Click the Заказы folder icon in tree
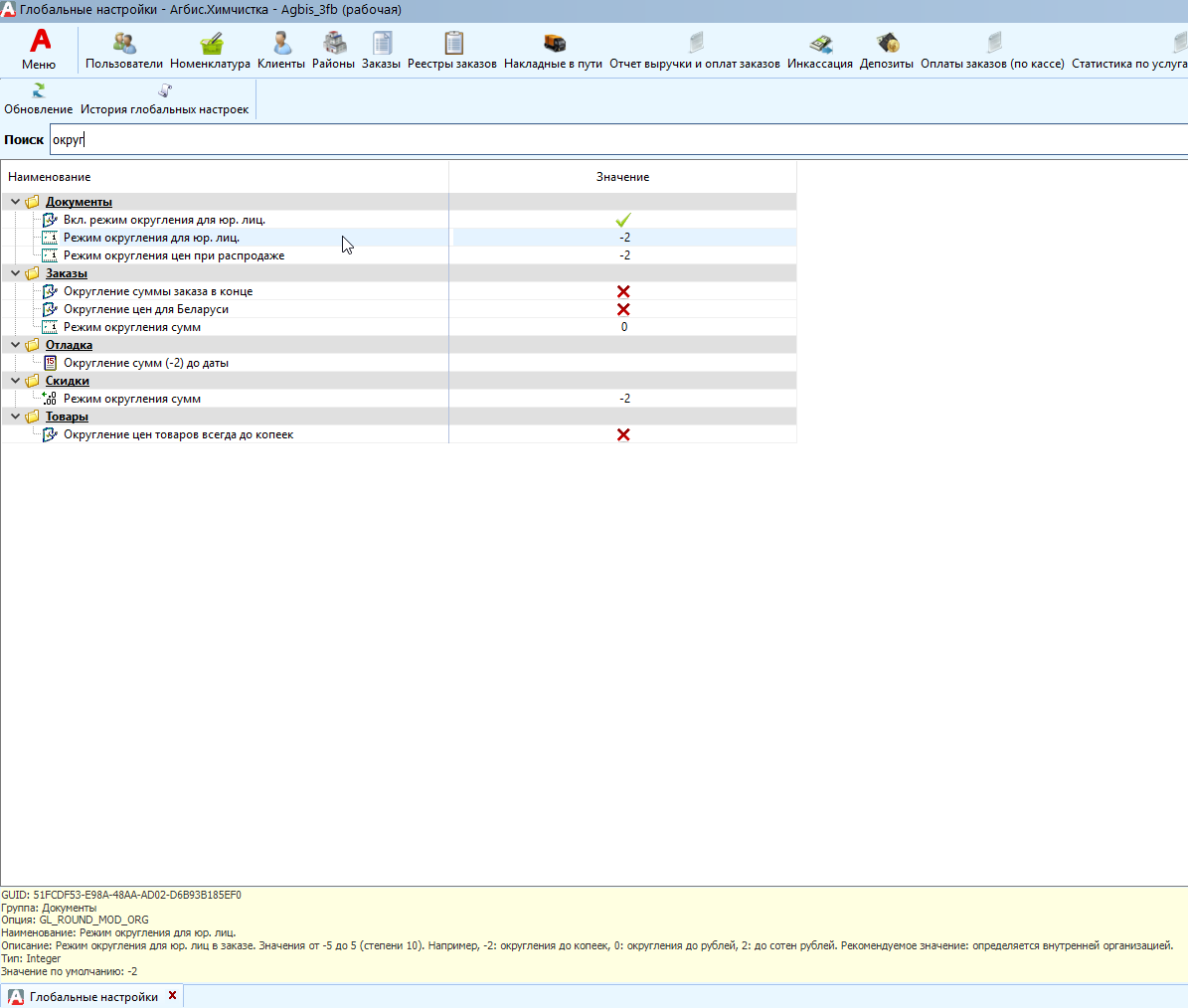 [x=33, y=273]
